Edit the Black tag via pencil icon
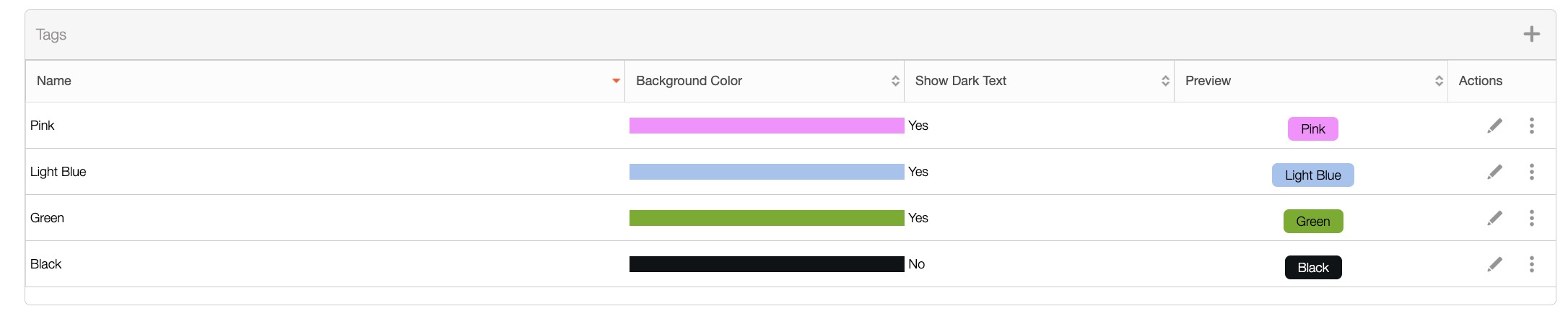This screenshot has height=319, width=1568. click(1494, 264)
